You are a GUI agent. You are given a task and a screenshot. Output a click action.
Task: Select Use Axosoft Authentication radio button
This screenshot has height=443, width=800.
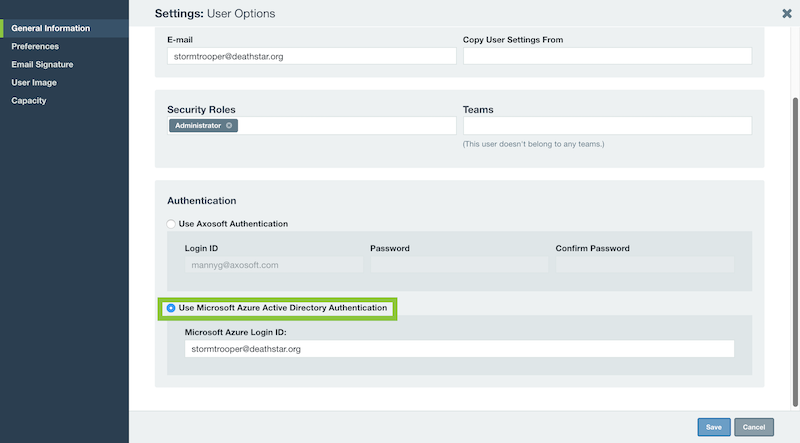tap(171, 224)
